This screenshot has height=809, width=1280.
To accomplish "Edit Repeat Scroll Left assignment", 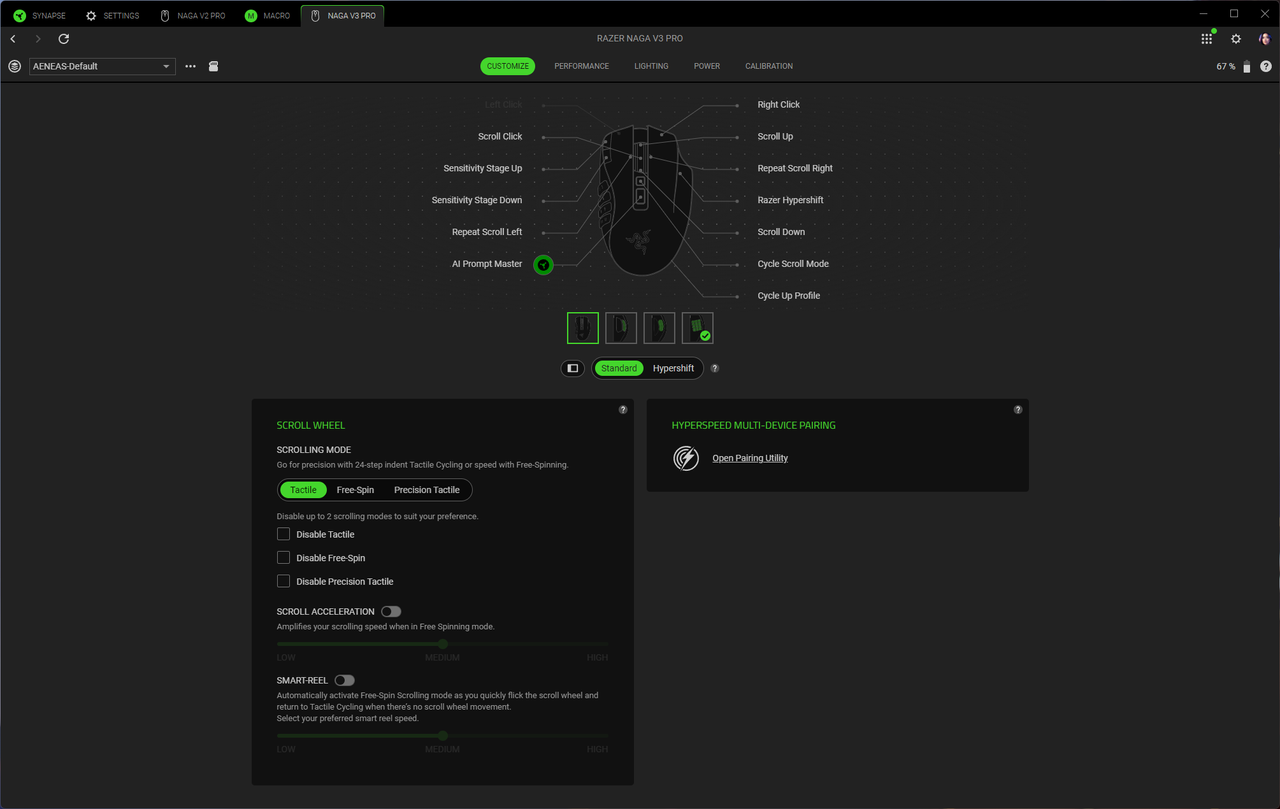I will pos(487,232).
